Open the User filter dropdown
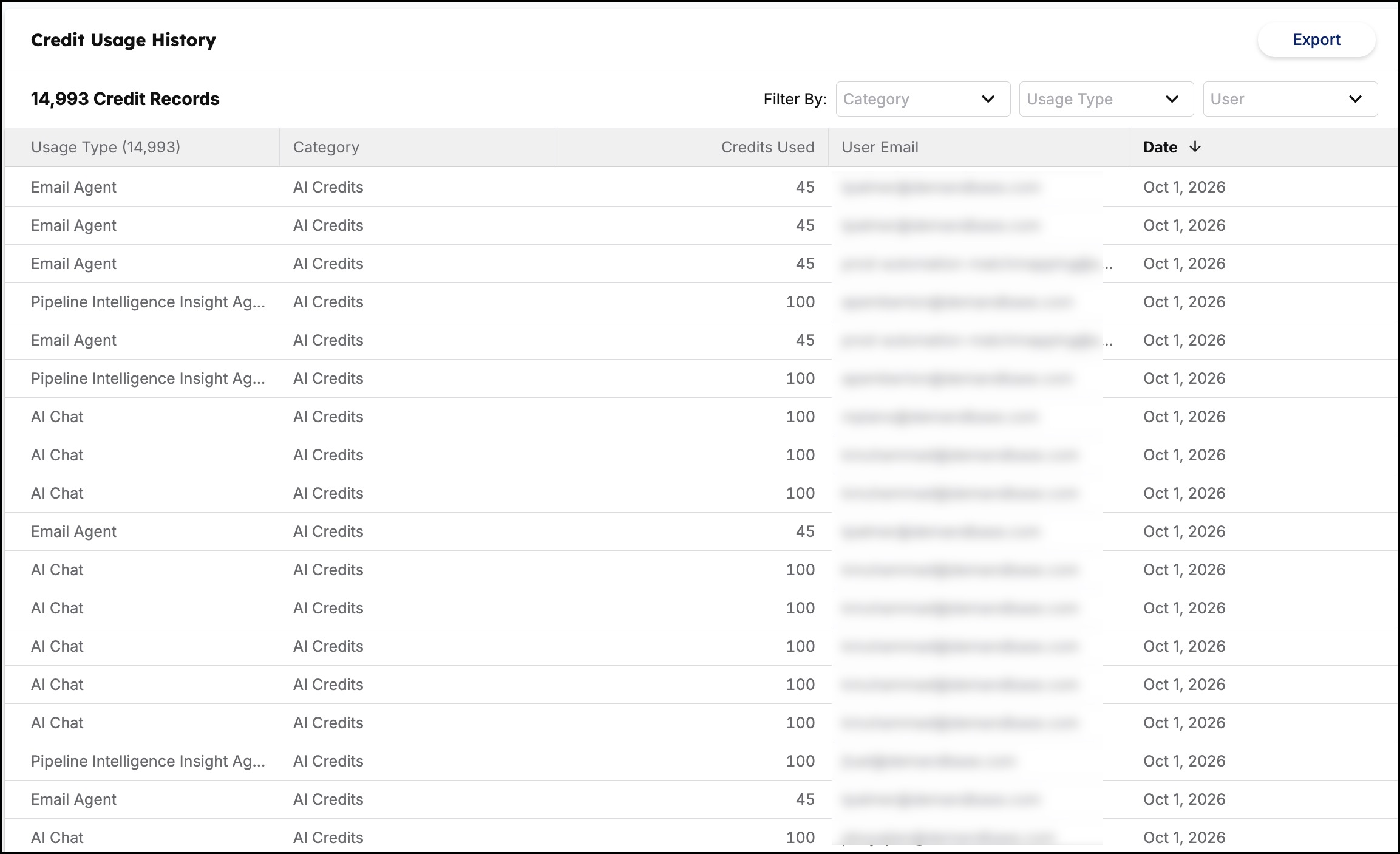 pos(1290,99)
